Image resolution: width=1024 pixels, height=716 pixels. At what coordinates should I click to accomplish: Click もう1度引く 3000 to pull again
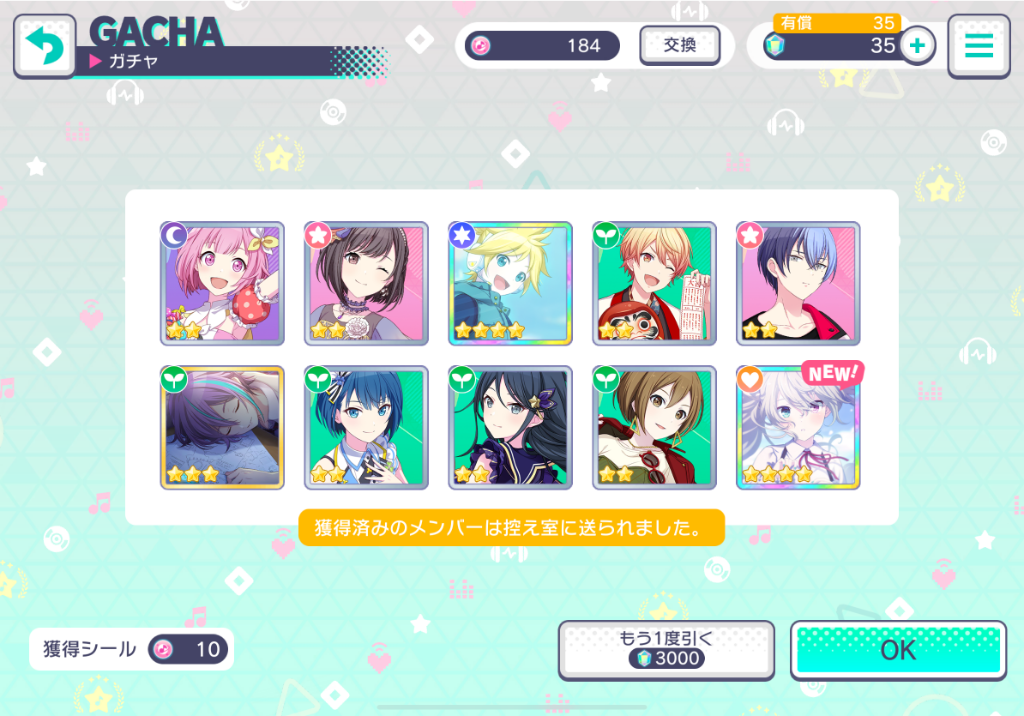(666, 650)
